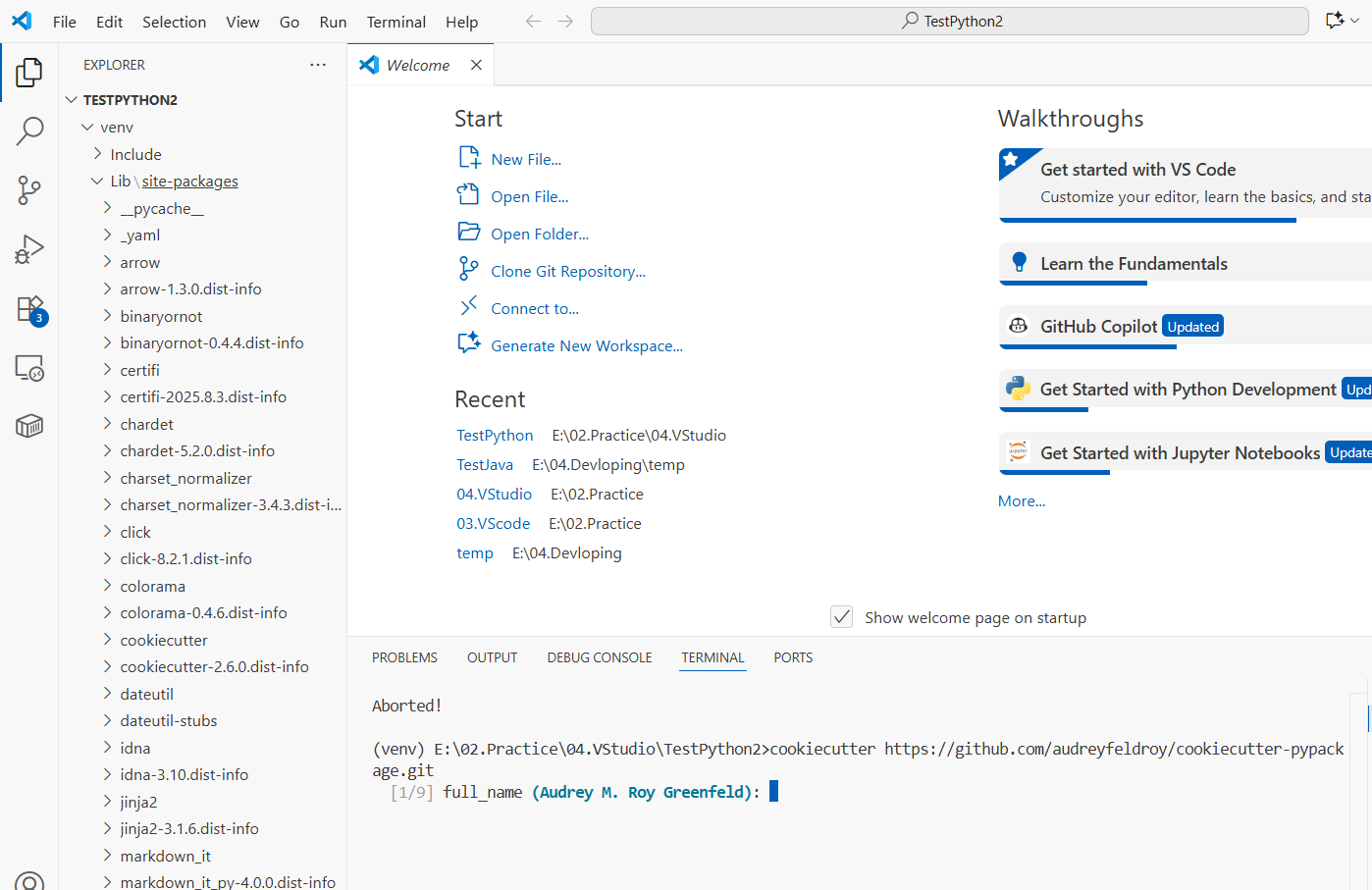Select colorama-0.4.6.dist-info folder row
The image size is (1372, 890).
coord(202,612)
